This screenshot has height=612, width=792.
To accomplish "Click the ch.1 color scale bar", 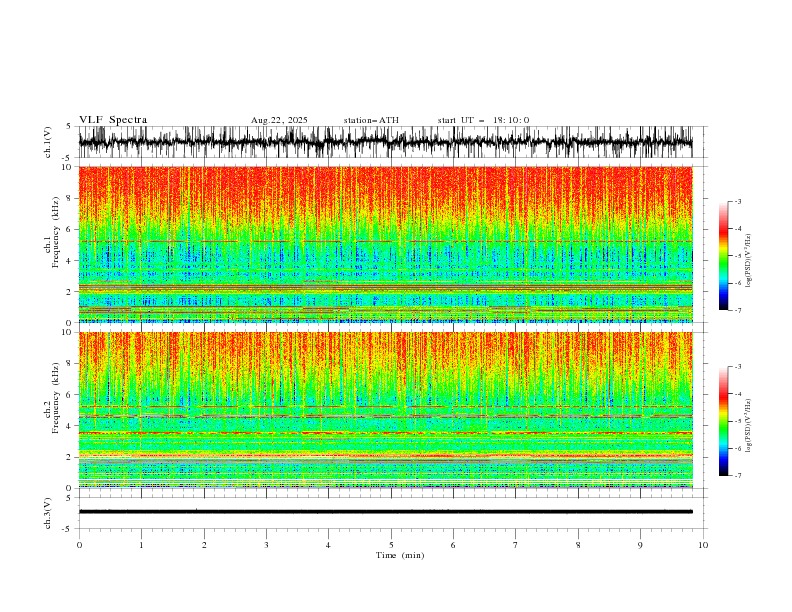I will tap(723, 256).
